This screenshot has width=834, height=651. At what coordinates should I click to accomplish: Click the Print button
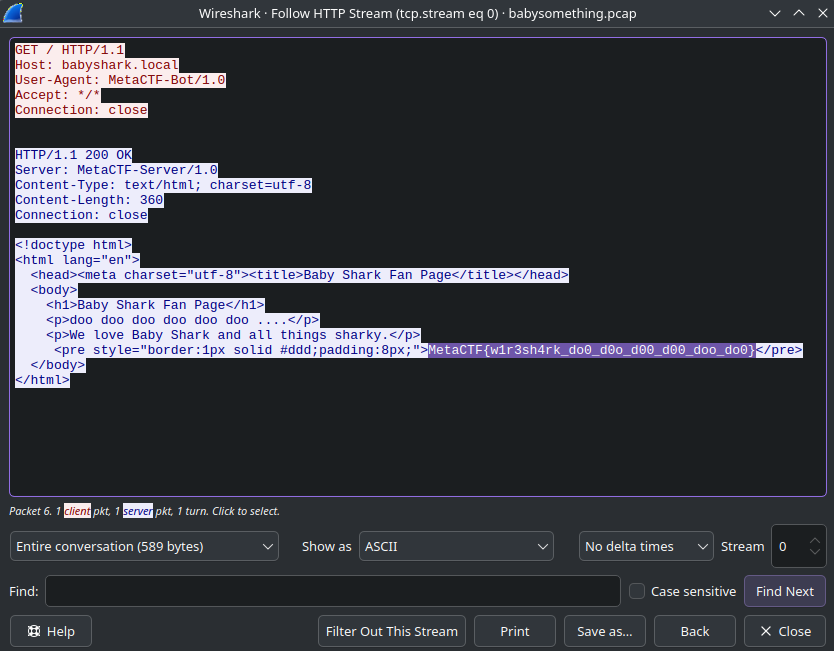click(515, 631)
